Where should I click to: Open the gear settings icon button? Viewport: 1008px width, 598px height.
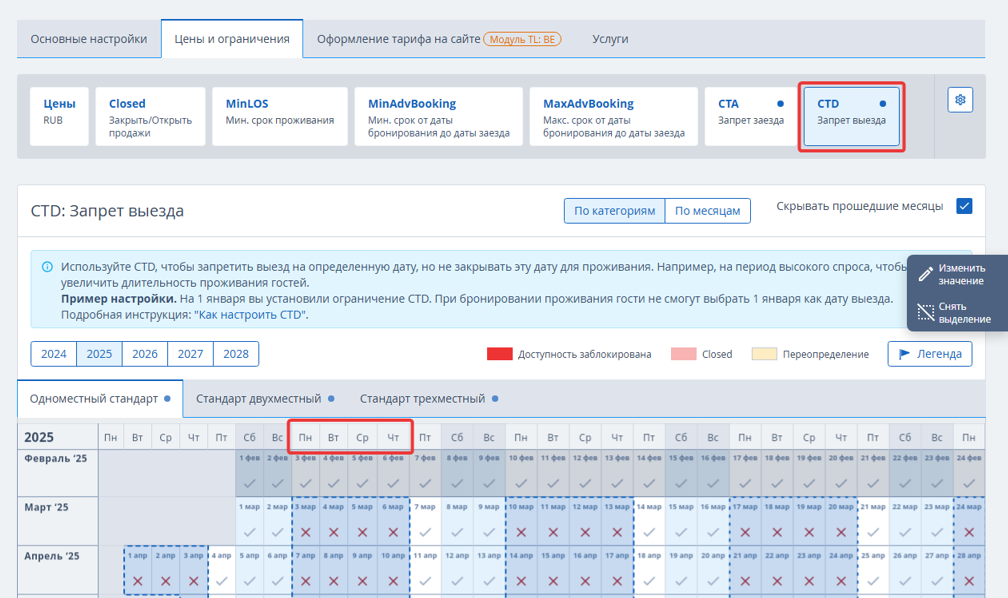click(x=960, y=100)
